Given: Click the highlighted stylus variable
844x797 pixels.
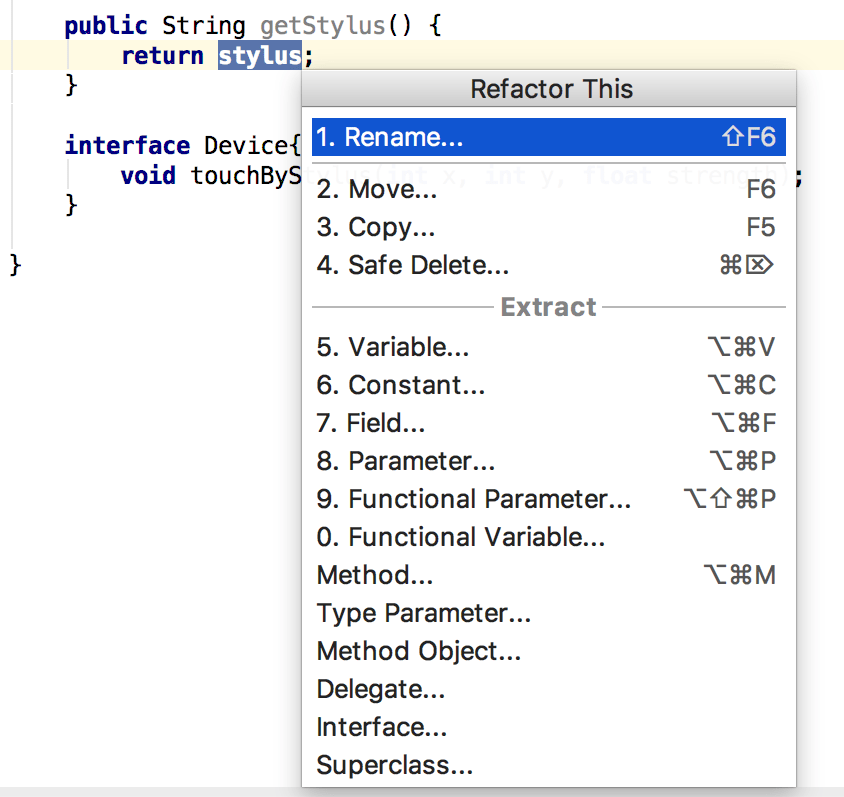Looking at the screenshot, I should click(258, 56).
